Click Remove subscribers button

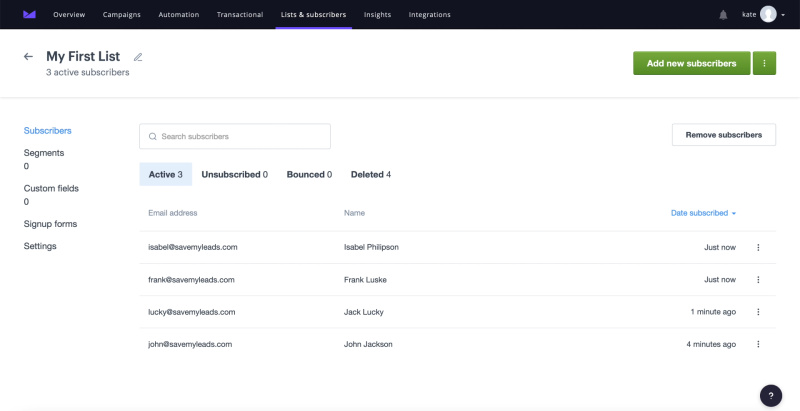723,135
